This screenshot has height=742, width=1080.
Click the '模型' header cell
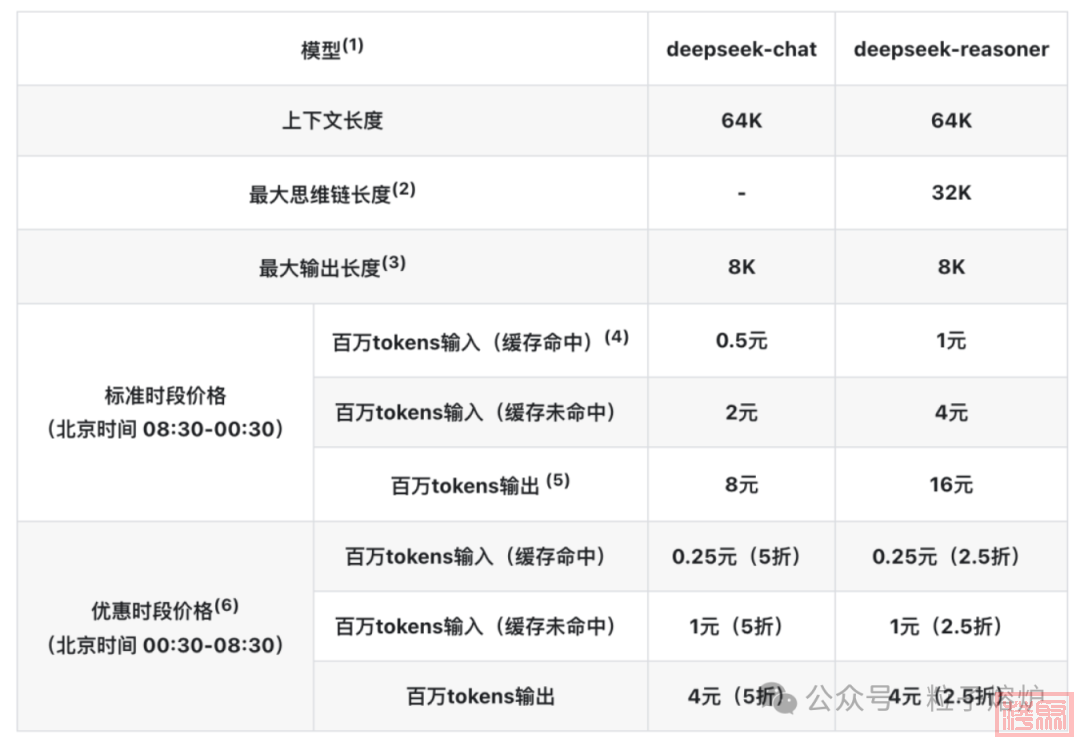point(332,49)
